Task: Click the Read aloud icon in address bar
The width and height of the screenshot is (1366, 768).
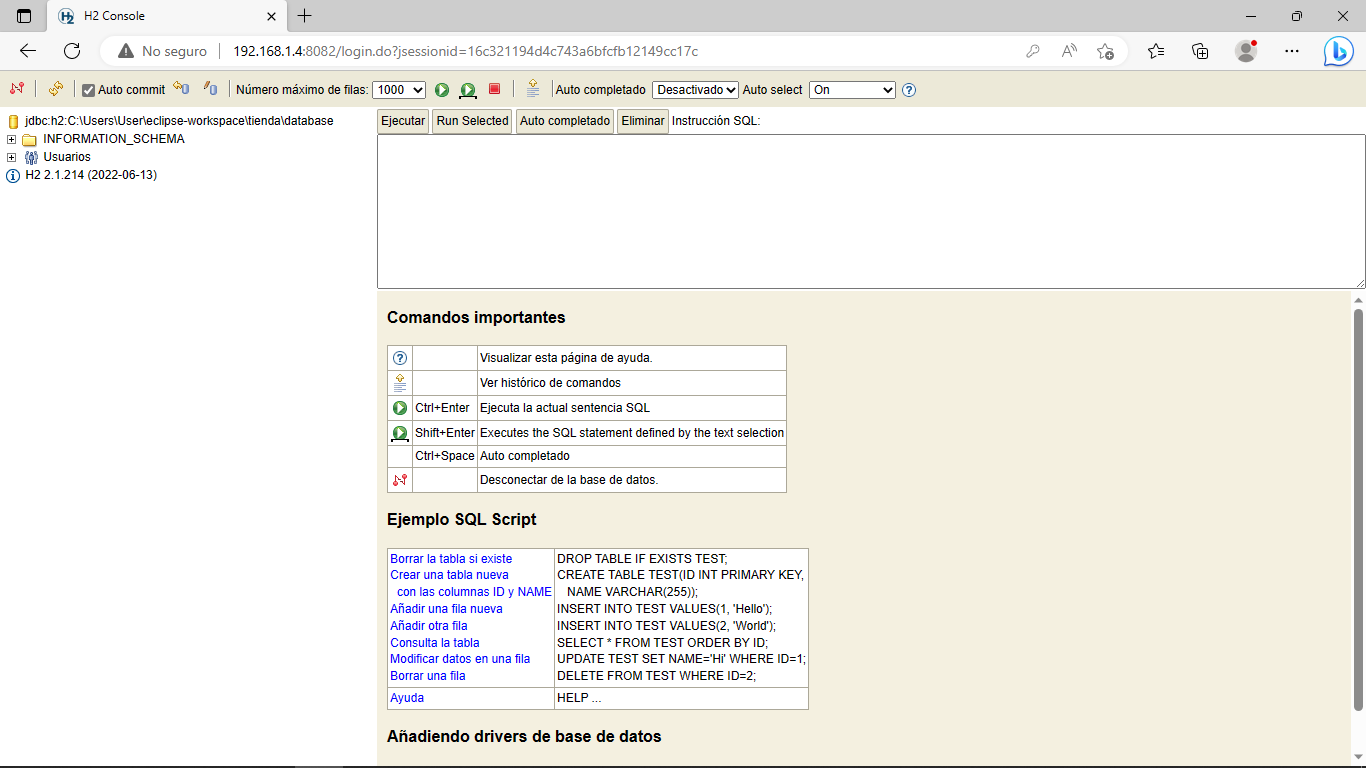Action: tap(1069, 51)
